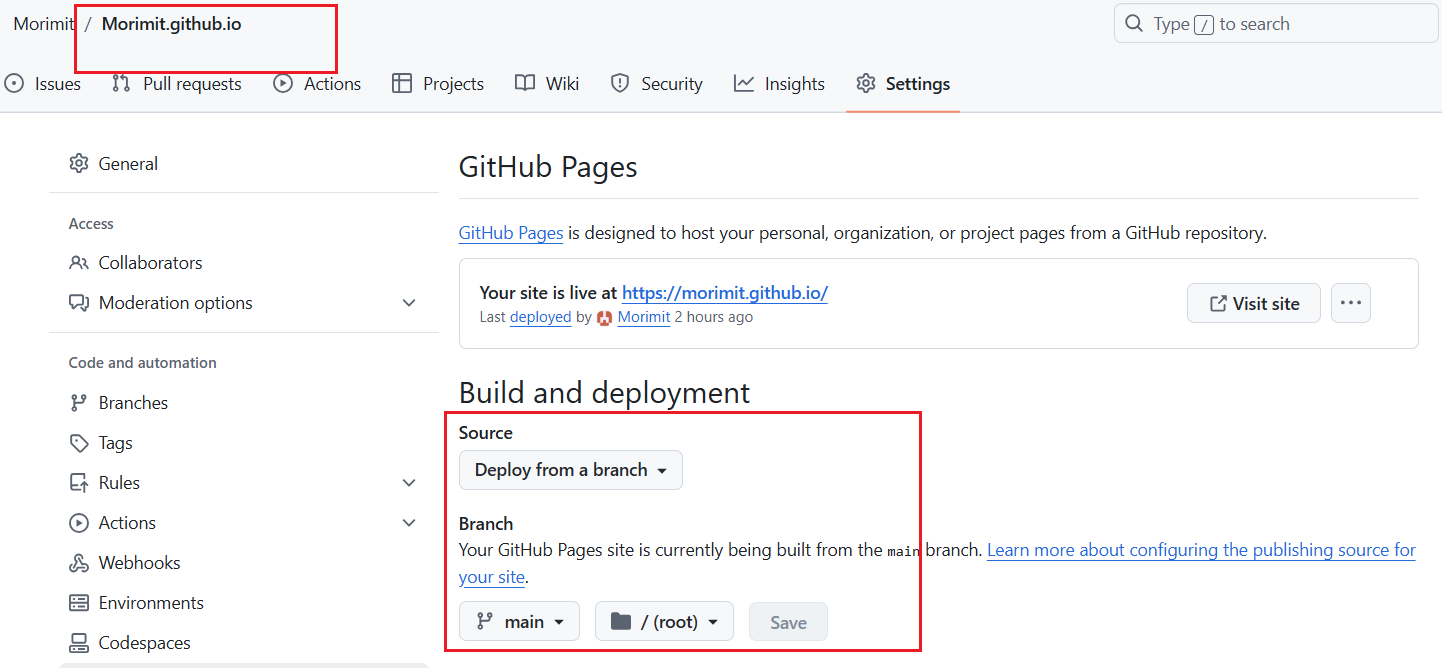
Task: Open the /(root) folder dropdown
Action: pyautogui.click(x=664, y=621)
